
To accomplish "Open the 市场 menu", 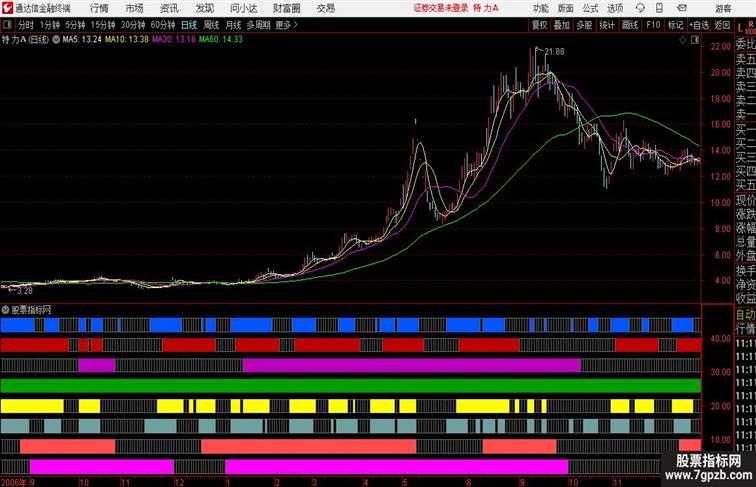I will click(x=135, y=8).
